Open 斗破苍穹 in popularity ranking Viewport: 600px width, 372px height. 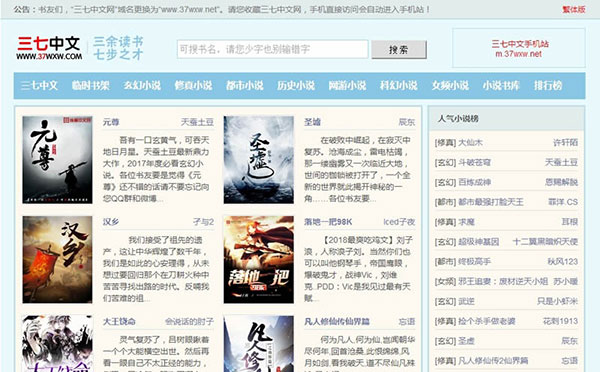click(x=474, y=163)
